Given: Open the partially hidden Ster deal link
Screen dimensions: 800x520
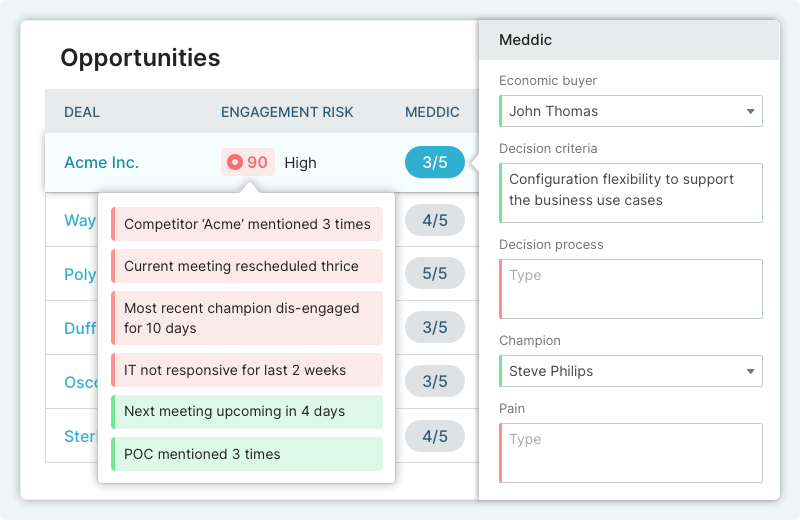Looking at the screenshot, I should pos(80,436).
